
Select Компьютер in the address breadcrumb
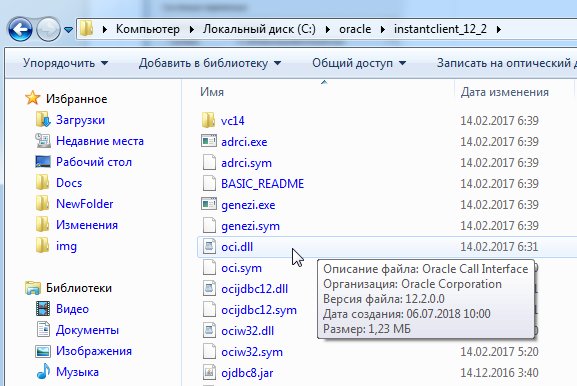[x=148, y=29]
